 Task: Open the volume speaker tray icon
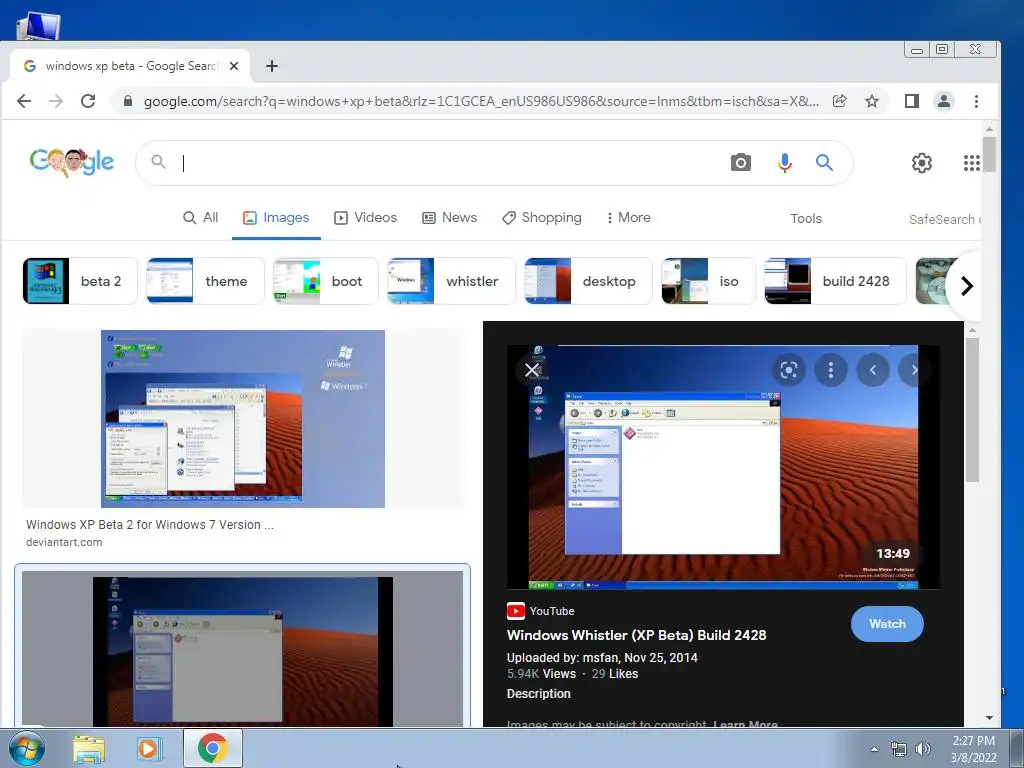click(922, 749)
